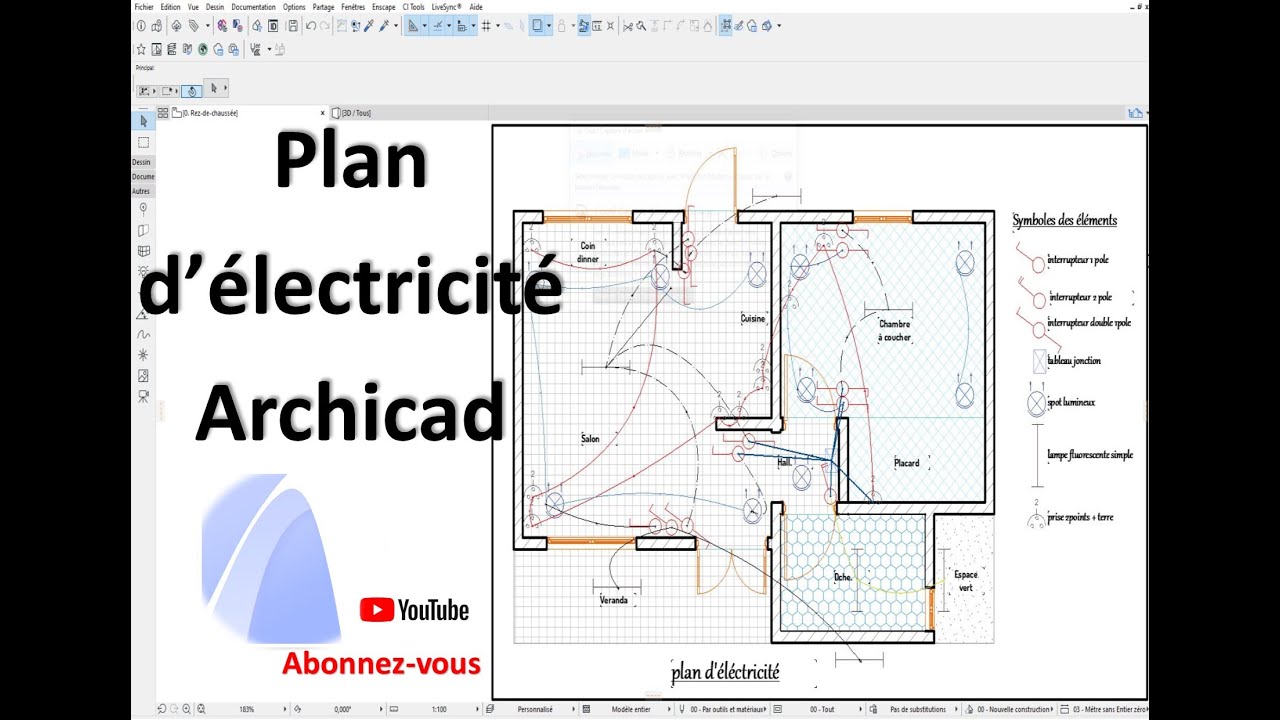Click the Personnalisé layer combination control
This screenshot has width=1280, height=720.
click(537, 709)
